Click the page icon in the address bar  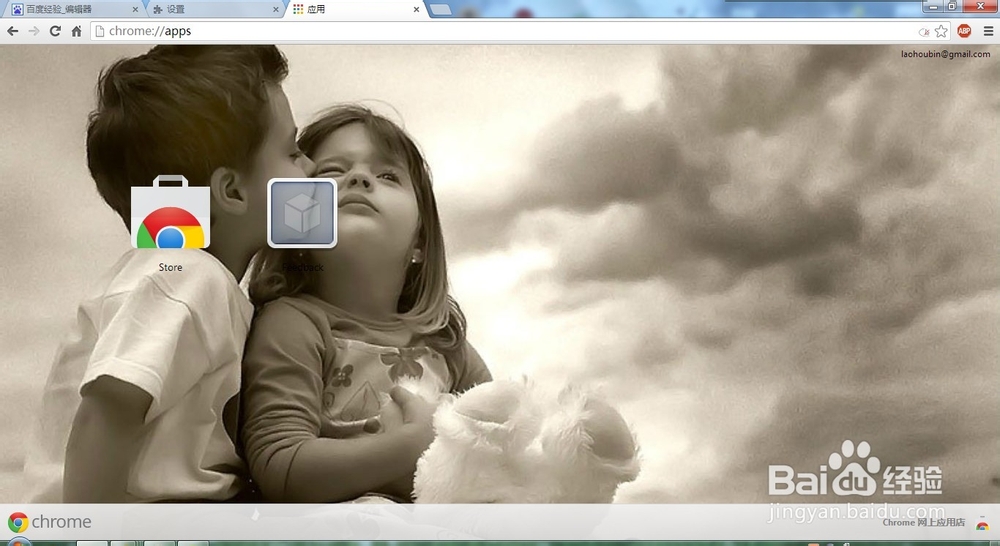coord(99,31)
